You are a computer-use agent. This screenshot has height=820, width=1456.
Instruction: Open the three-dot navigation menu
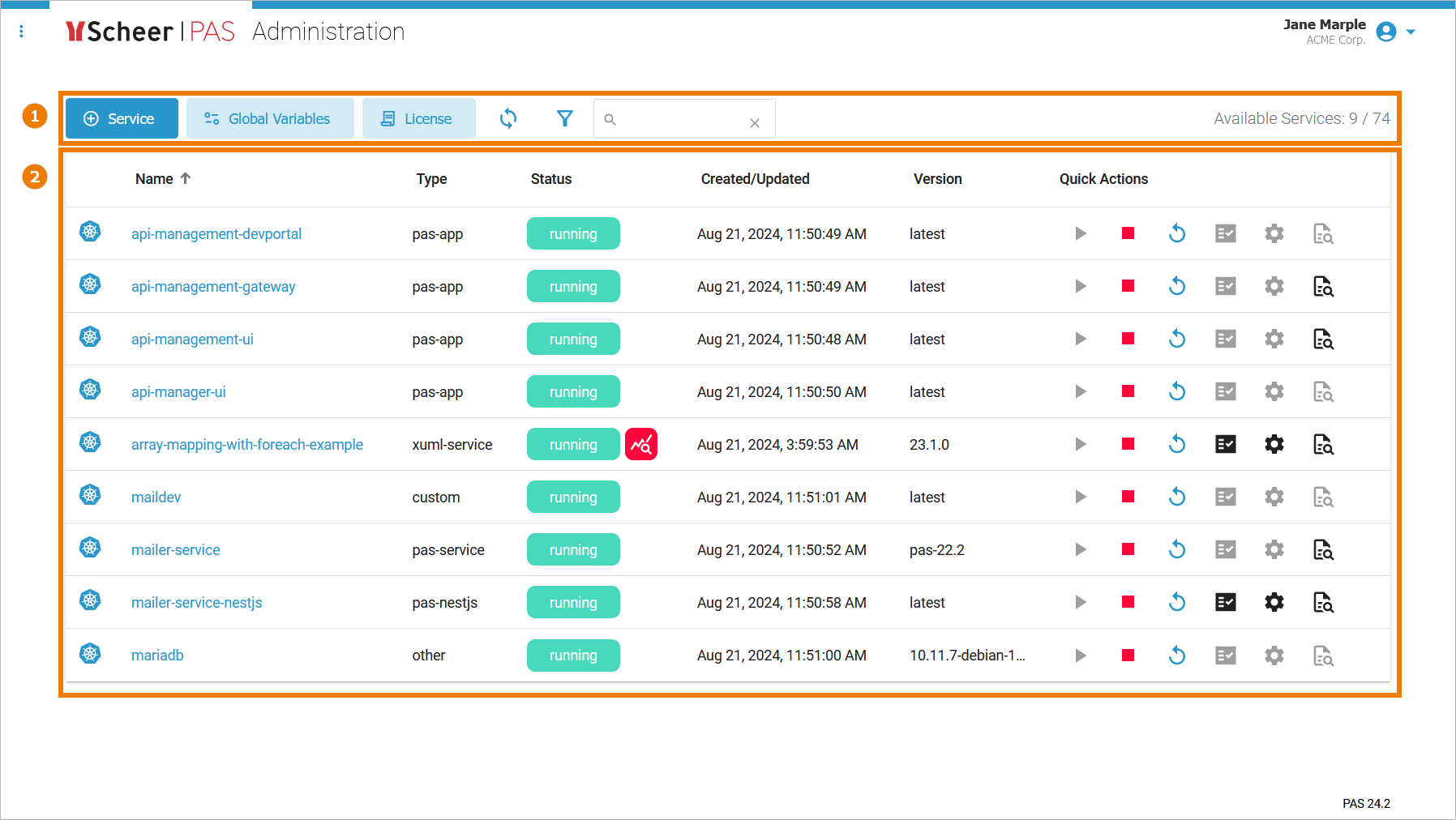(21, 32)
